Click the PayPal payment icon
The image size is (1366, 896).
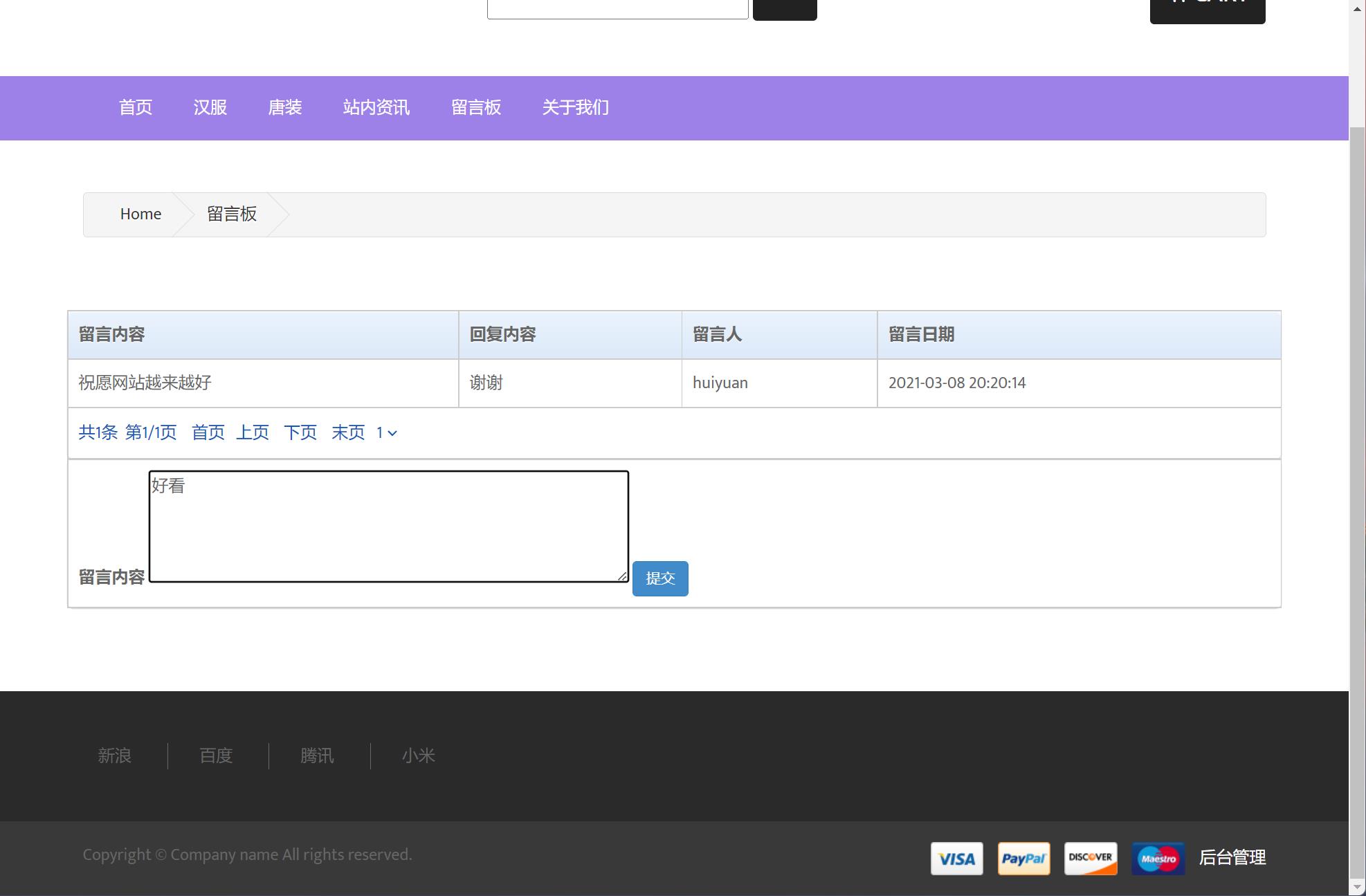pyautogui.click(x=1023, y=859)
